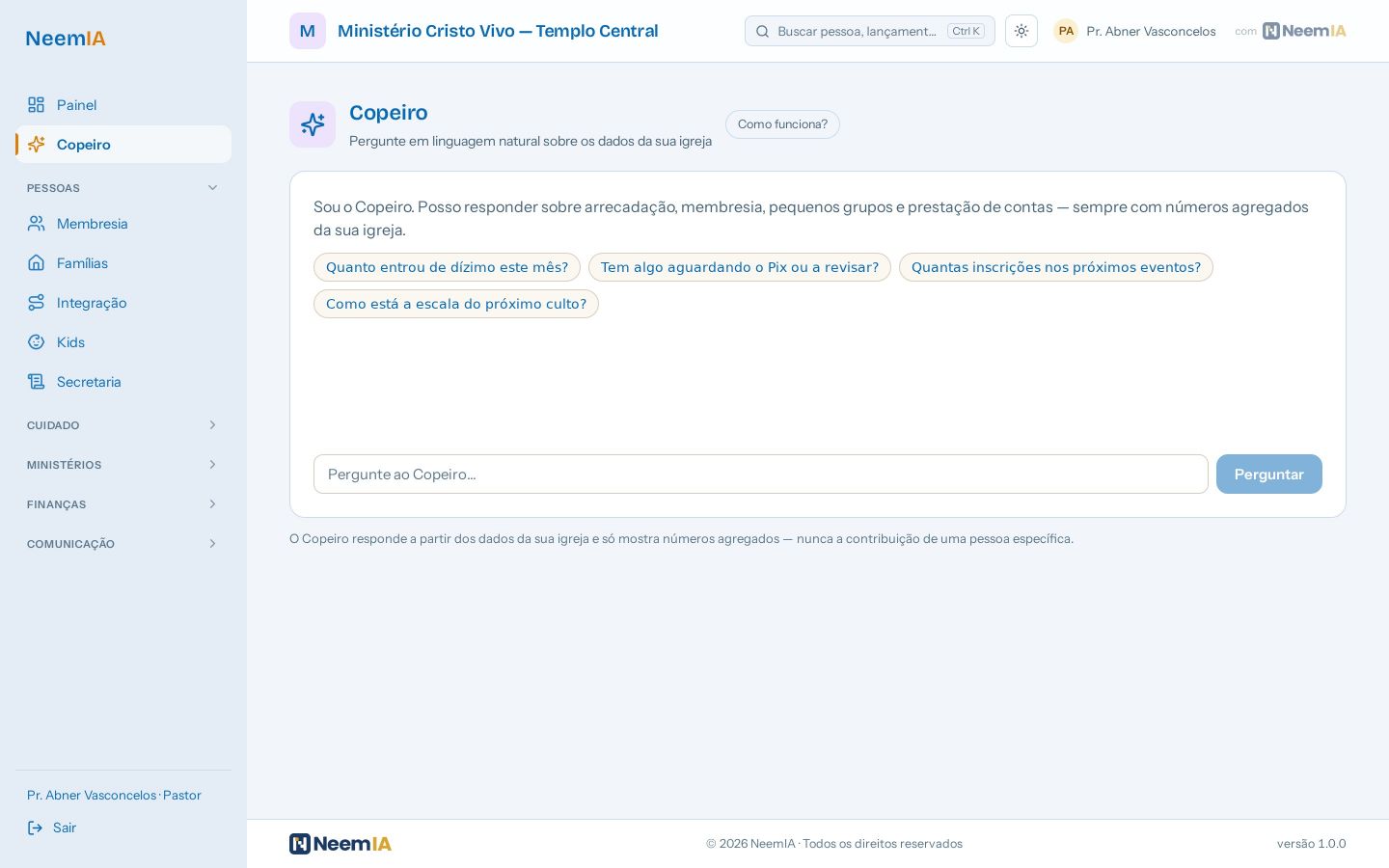Toggle the light/dark theme button

click(1021, 31)
